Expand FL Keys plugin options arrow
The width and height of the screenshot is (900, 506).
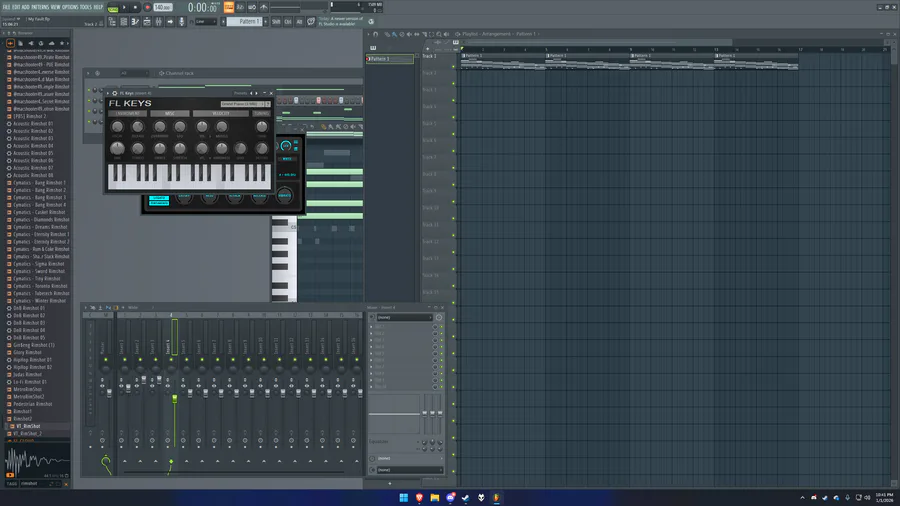108,93
